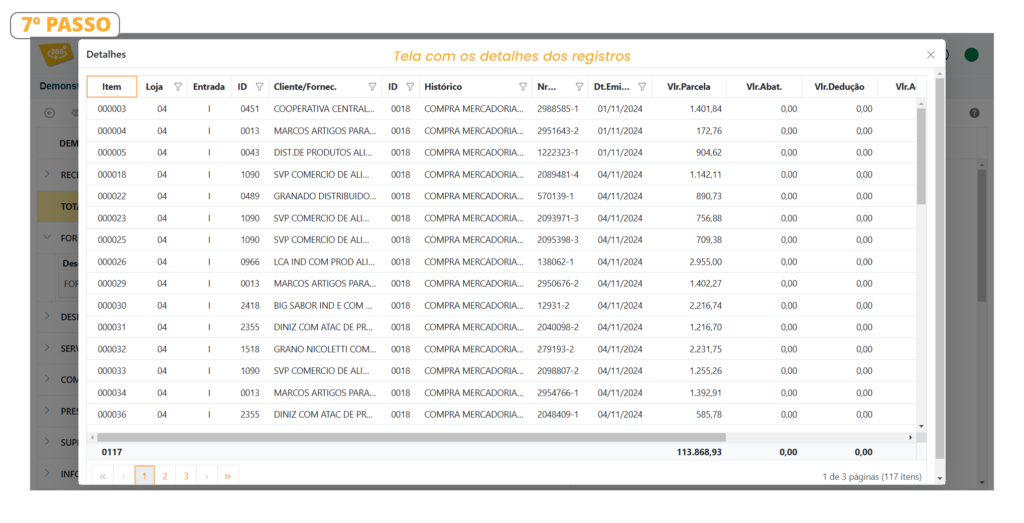This screenshot has height=523, width=1024.
Task: Sort by Item column header
Action: pos(112,87)
